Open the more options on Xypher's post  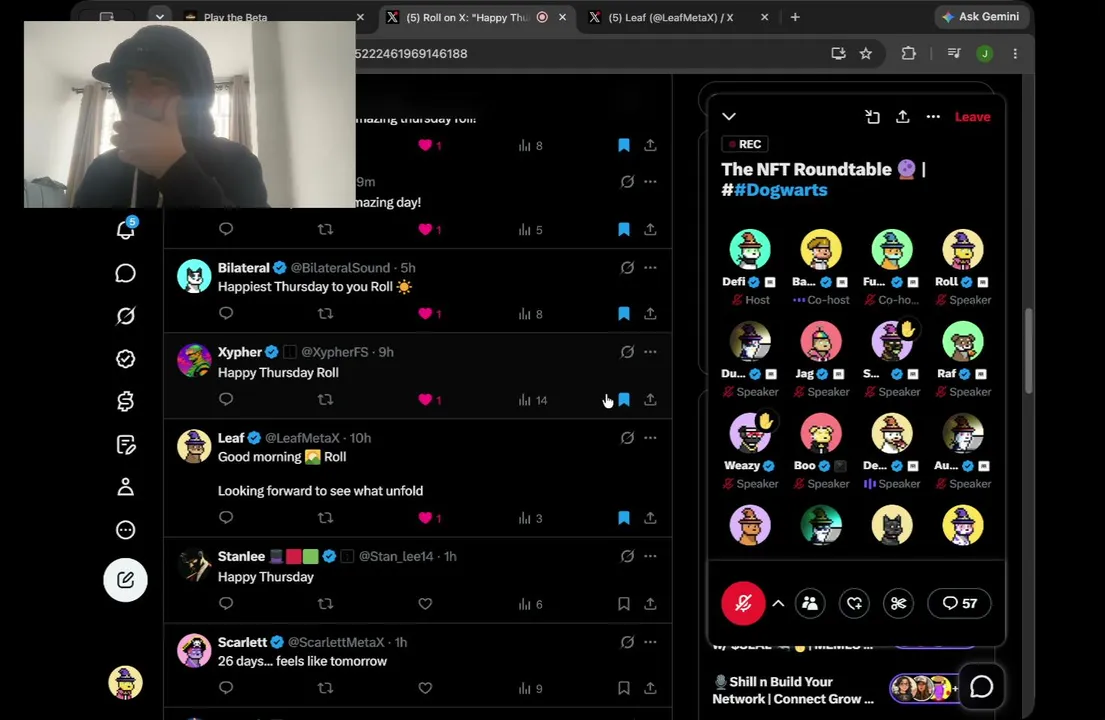(650, 352)
